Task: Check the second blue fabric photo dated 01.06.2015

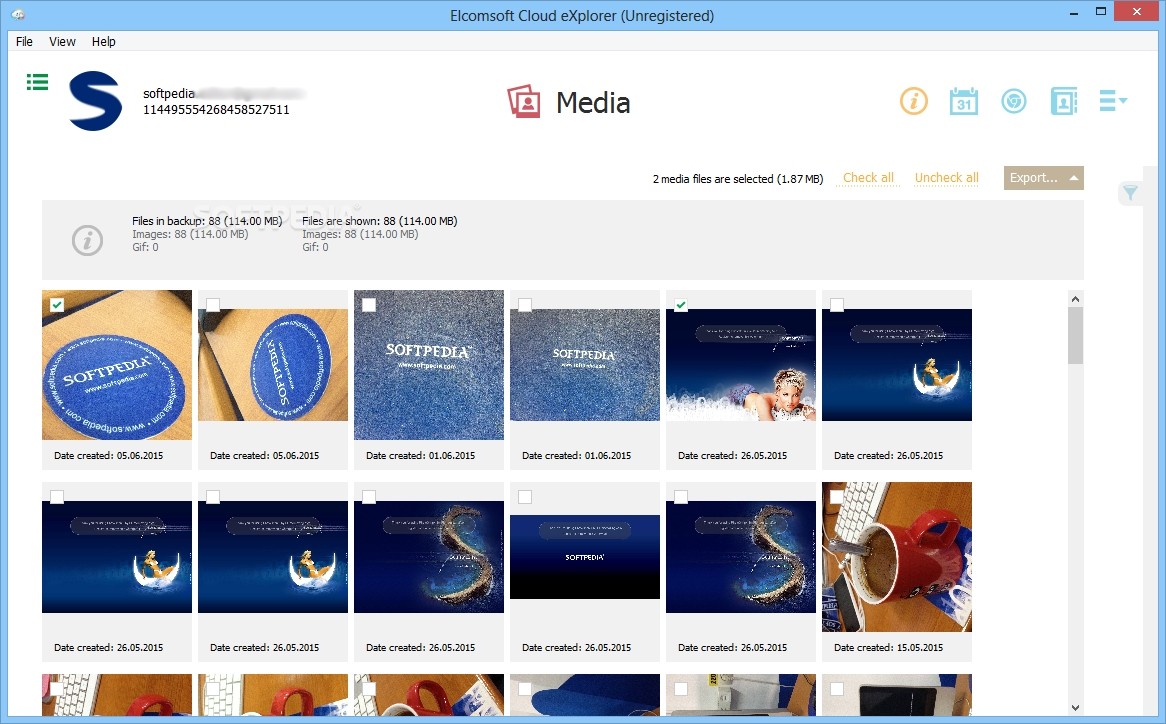Action: pos(525,304)
